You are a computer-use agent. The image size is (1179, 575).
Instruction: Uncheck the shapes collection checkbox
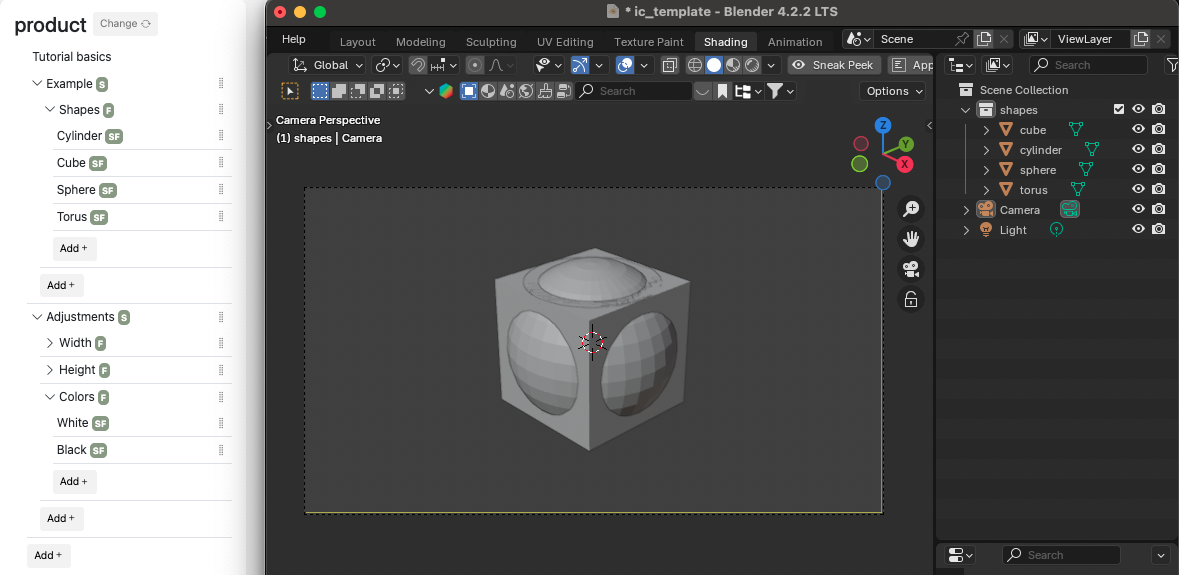[x=1119, y=109]
